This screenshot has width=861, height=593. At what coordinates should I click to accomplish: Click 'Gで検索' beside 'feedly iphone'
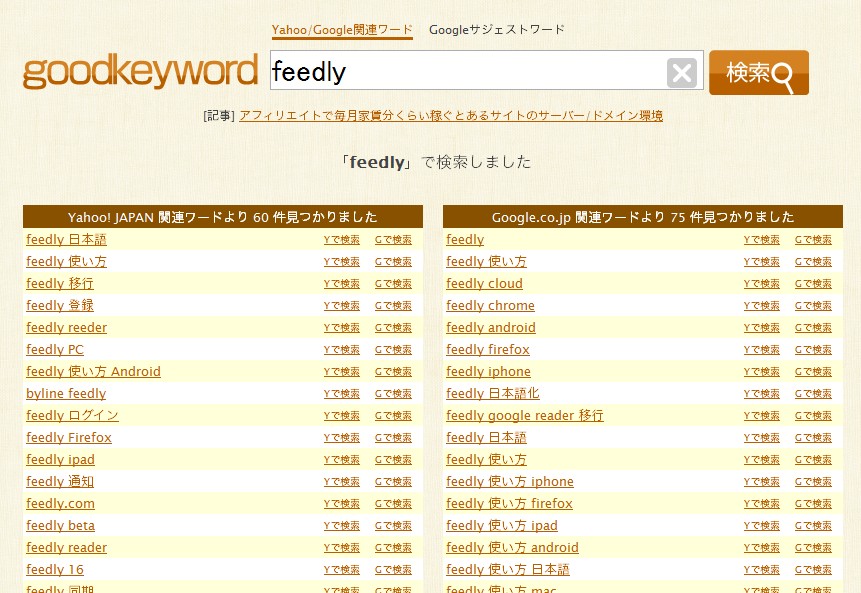[813, 372]
